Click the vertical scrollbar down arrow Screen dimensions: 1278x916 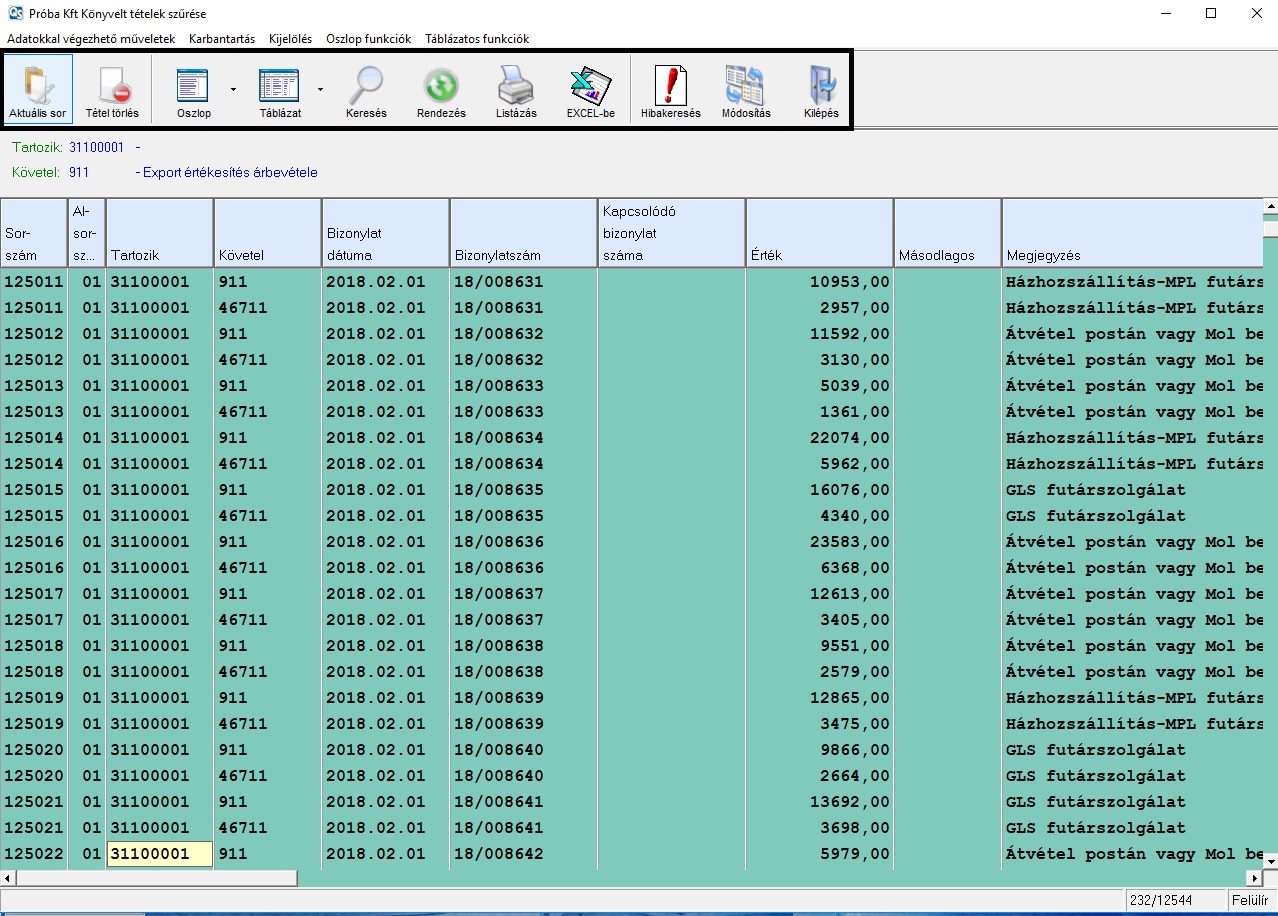pos(1270,860)
